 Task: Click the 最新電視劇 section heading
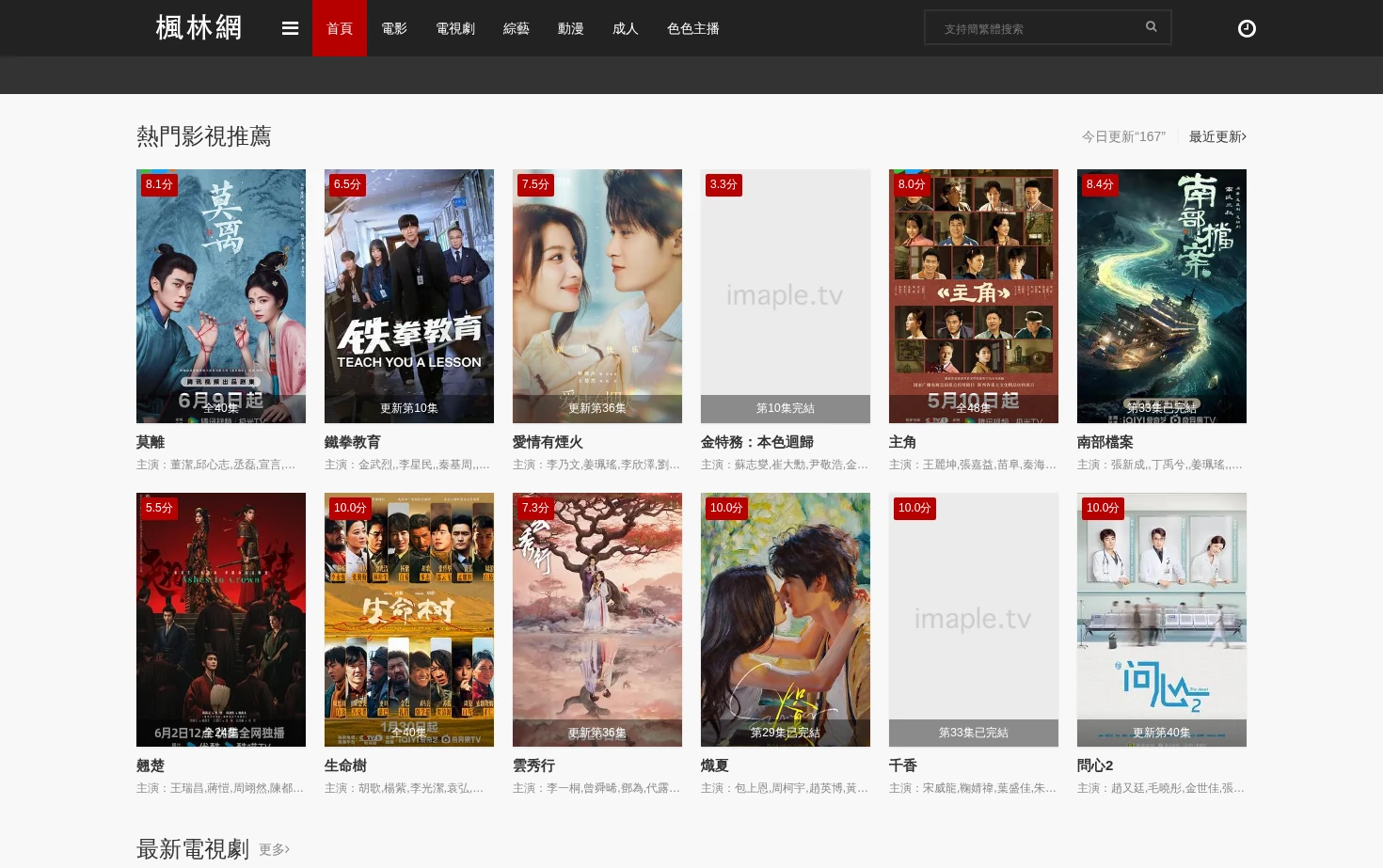pos(193,849)
